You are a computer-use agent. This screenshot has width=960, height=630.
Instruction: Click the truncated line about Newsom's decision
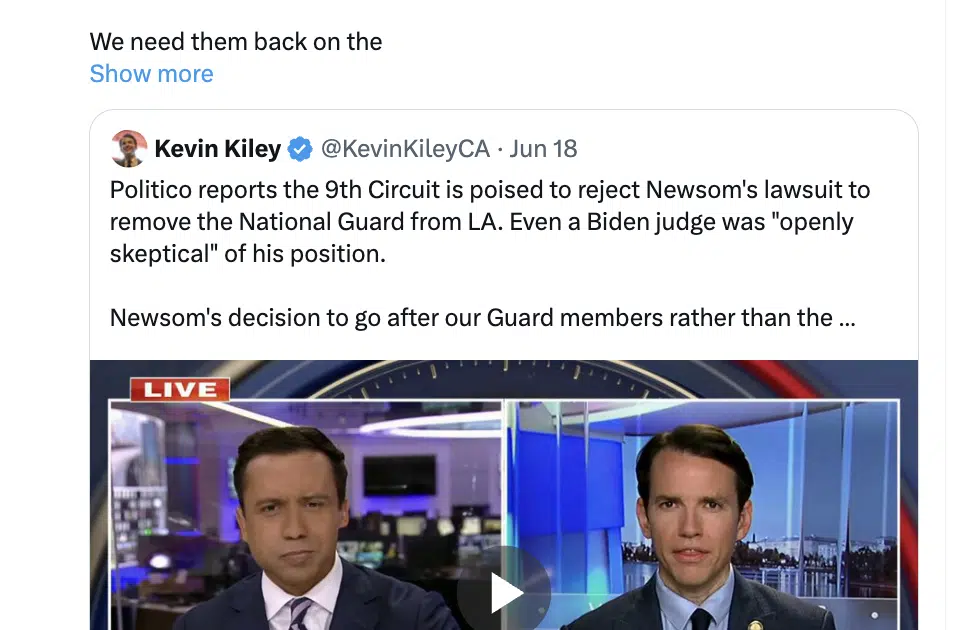click(482, 318)
